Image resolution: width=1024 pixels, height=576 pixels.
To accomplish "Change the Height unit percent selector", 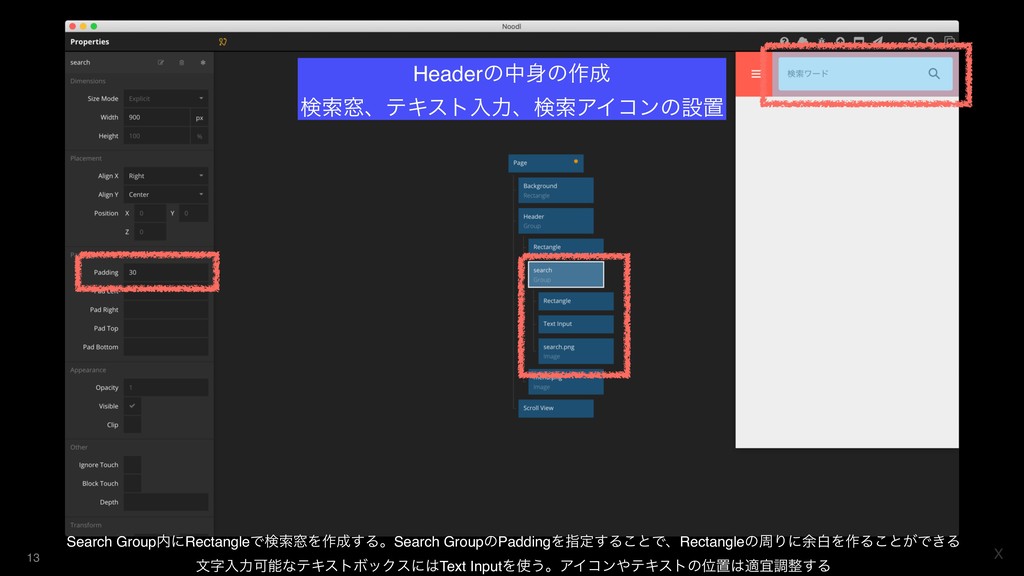I will pos(200,136).
